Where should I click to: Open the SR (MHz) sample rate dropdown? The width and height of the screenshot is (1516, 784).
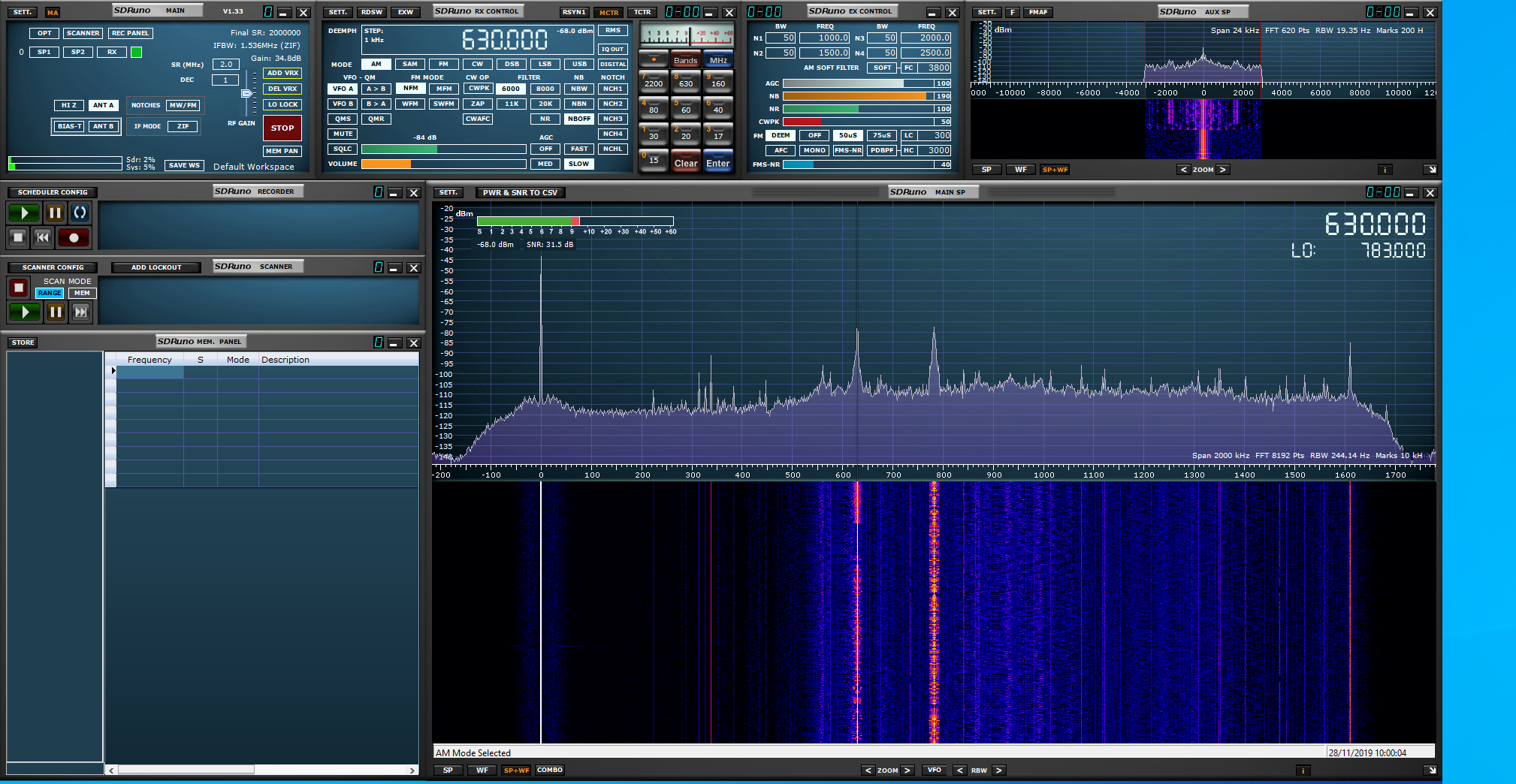pyautogui.click(x=226, y=65)
